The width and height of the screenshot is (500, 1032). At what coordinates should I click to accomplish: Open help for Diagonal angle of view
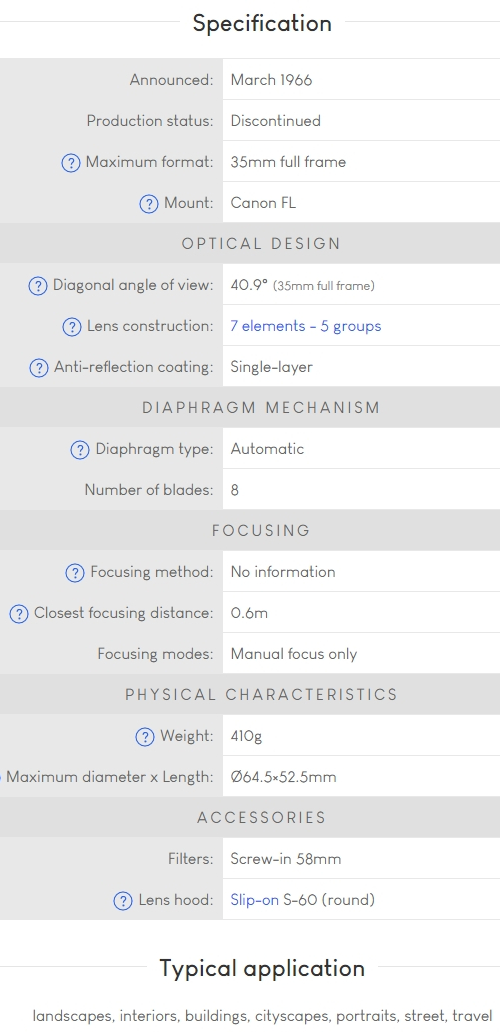(38, 286)
